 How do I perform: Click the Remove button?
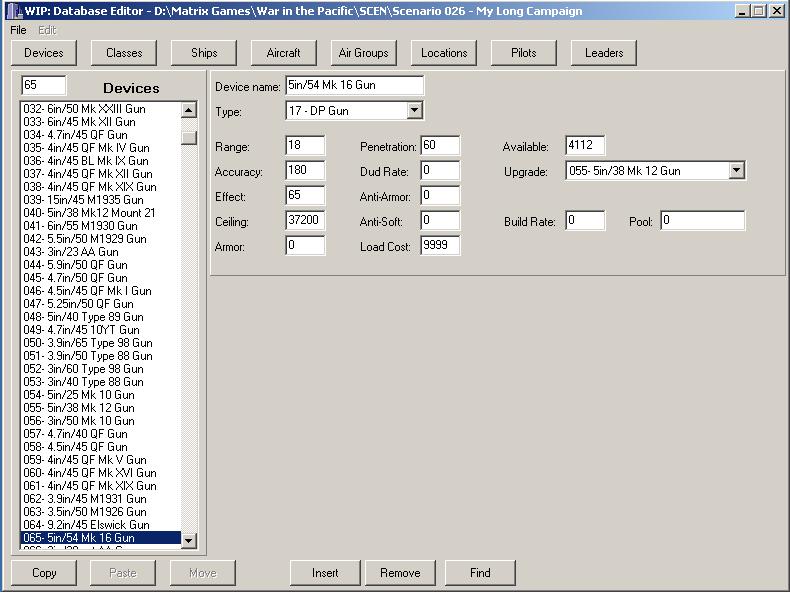[400, 573]
